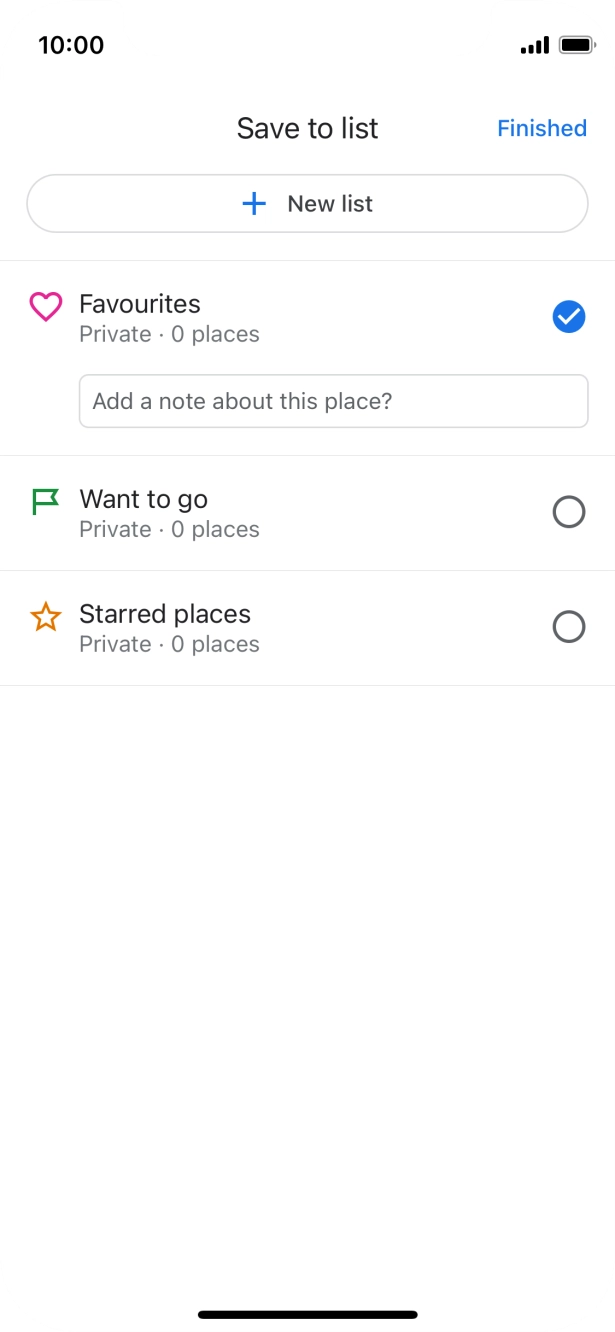Tap the cellular signal bars icon
This screenshot has height=1332, width=615.
click(x=535, y=46)
